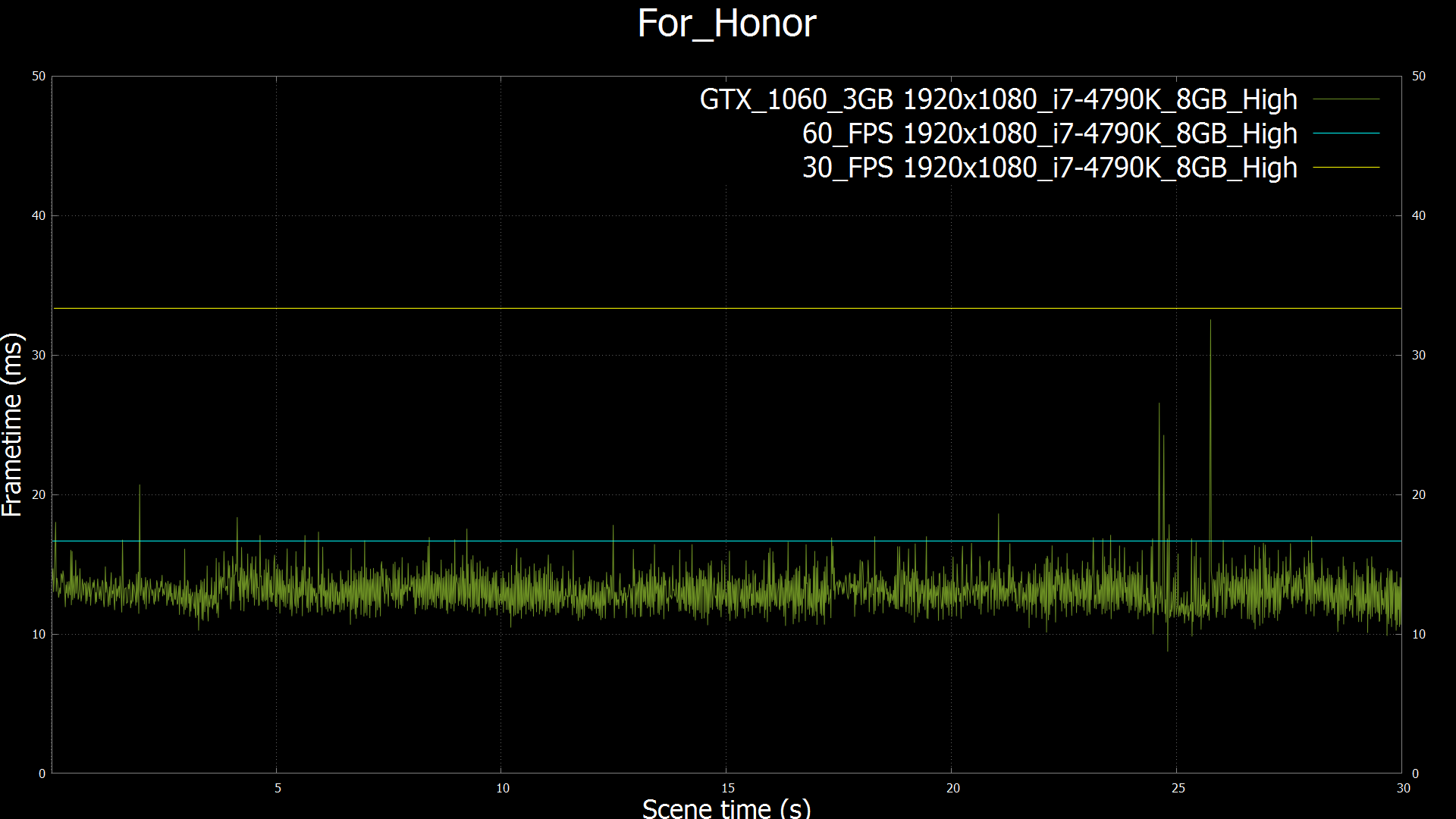
Task: Click the GTX_1060_3GB legend label
Action: pyautogui.click(x=998, y=100)
